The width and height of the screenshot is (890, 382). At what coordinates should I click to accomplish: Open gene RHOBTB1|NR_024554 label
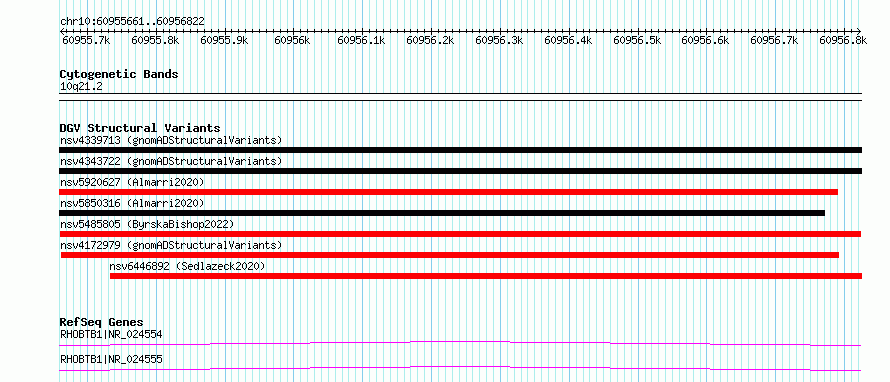[x=111, y=334]
